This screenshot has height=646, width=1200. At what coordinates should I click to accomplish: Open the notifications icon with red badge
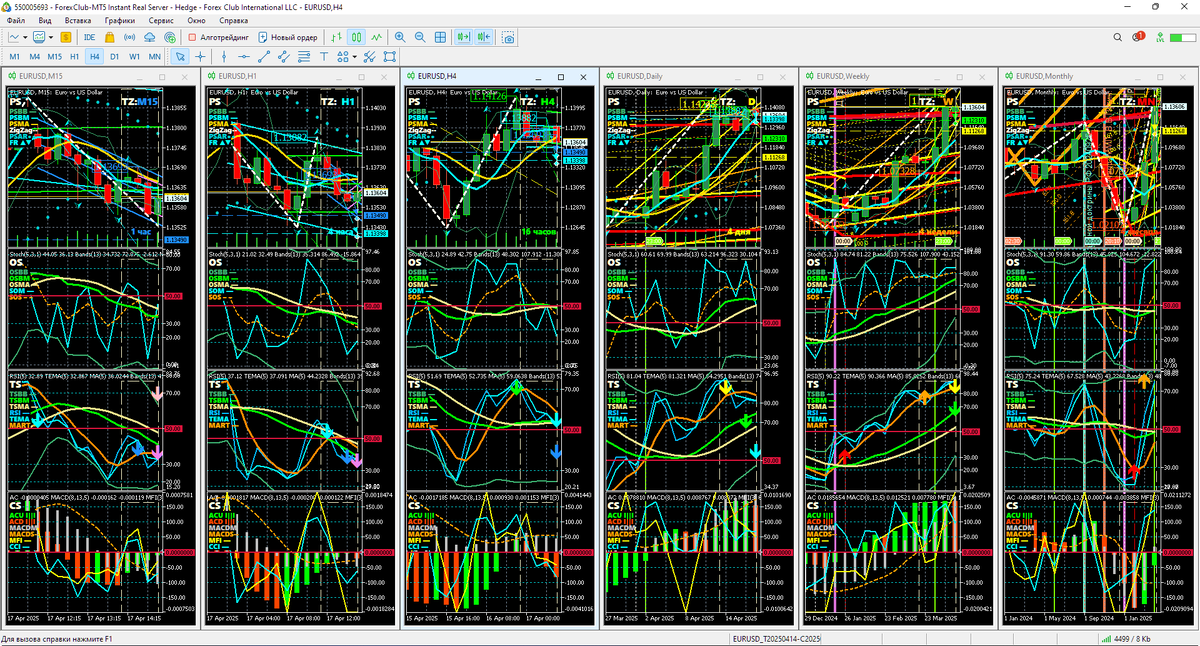tap(1139, 37)
